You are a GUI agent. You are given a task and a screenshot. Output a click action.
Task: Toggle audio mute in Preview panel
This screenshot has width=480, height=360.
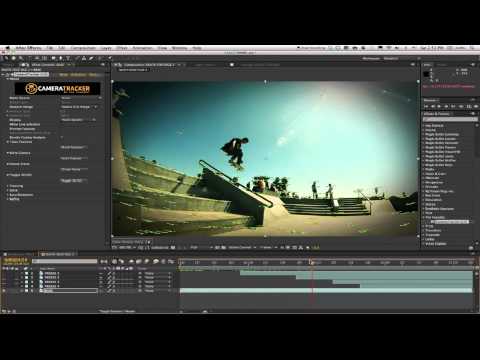[x=461, y=106]
